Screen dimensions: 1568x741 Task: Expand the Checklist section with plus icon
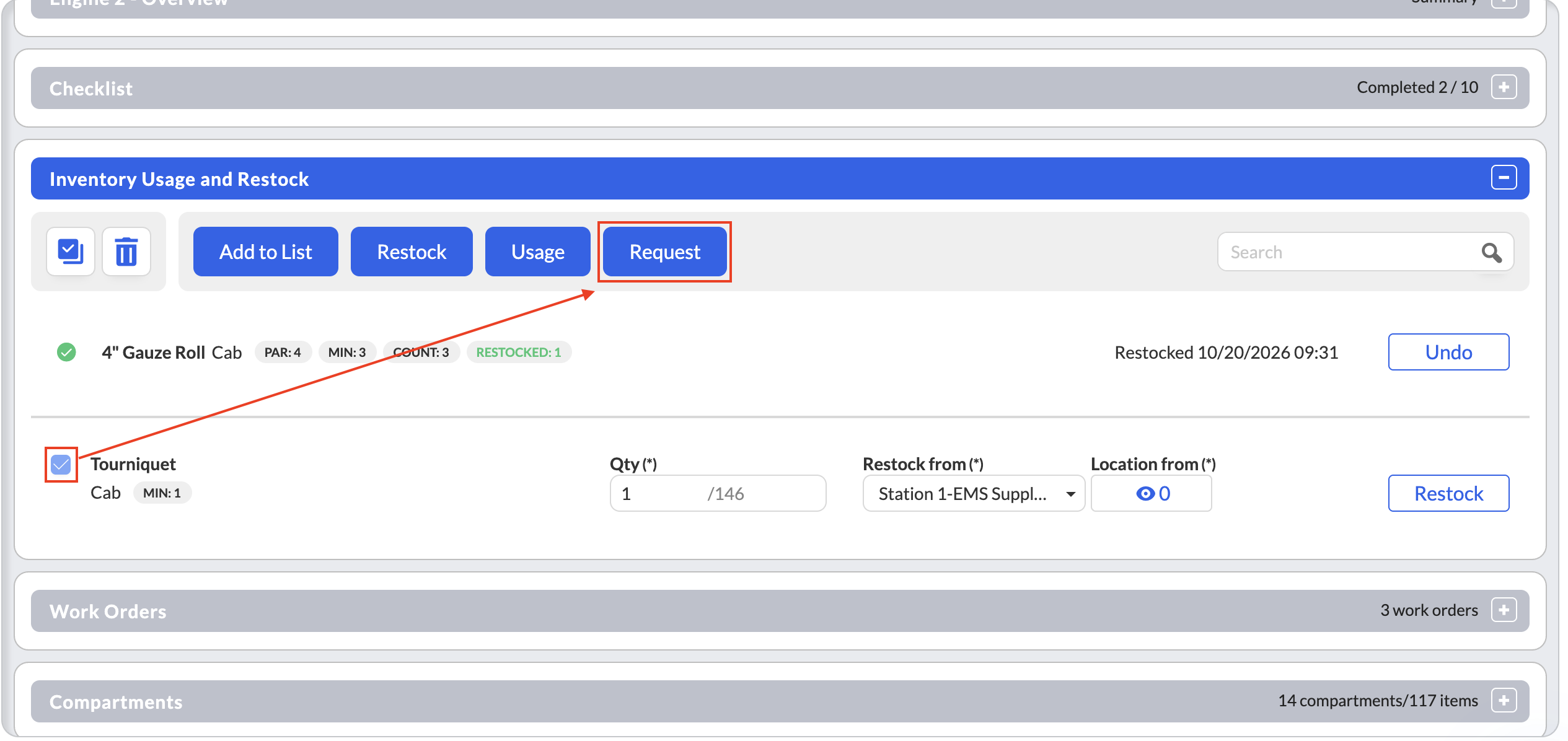[1504, 87]
